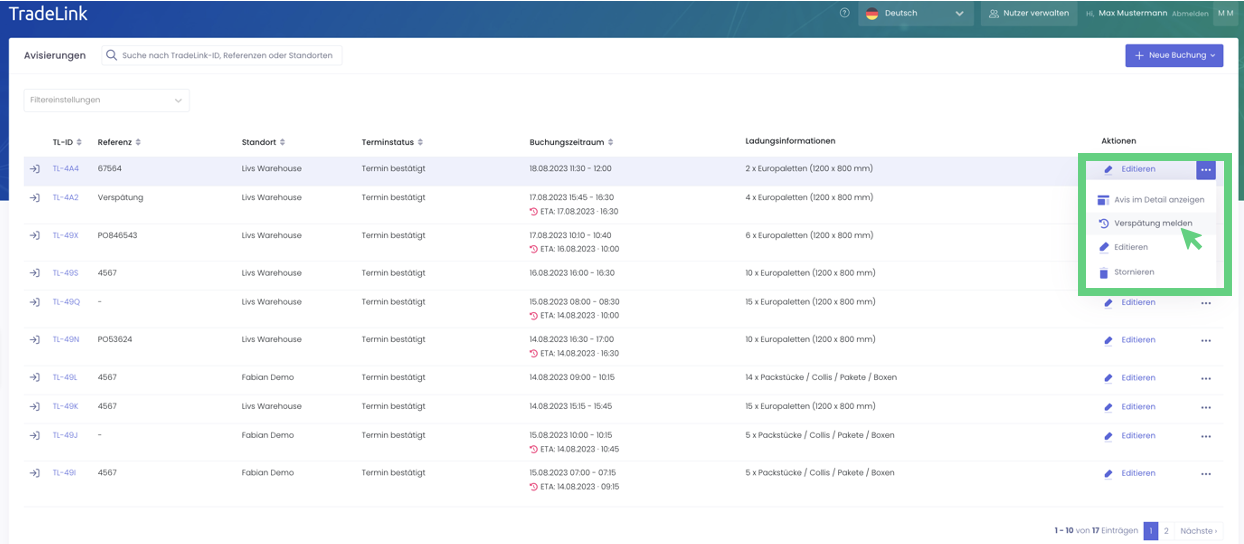Viewport: 1244px width, 544px height.
Task: Go to page 2 of results
Action: [x=1166, y=531]
